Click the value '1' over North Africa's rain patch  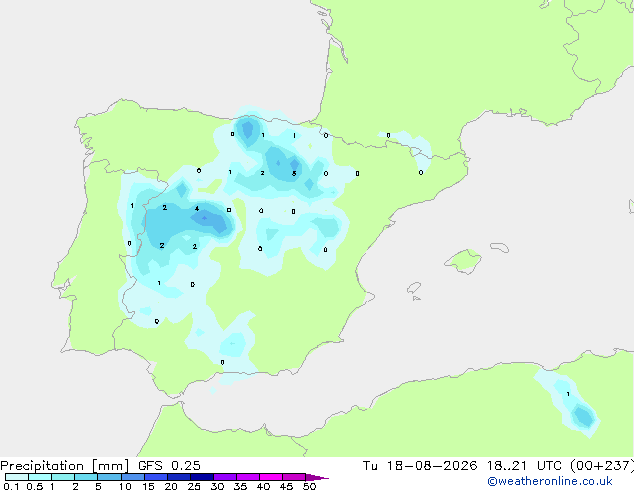pyautogui.click(x=568, y=394)
